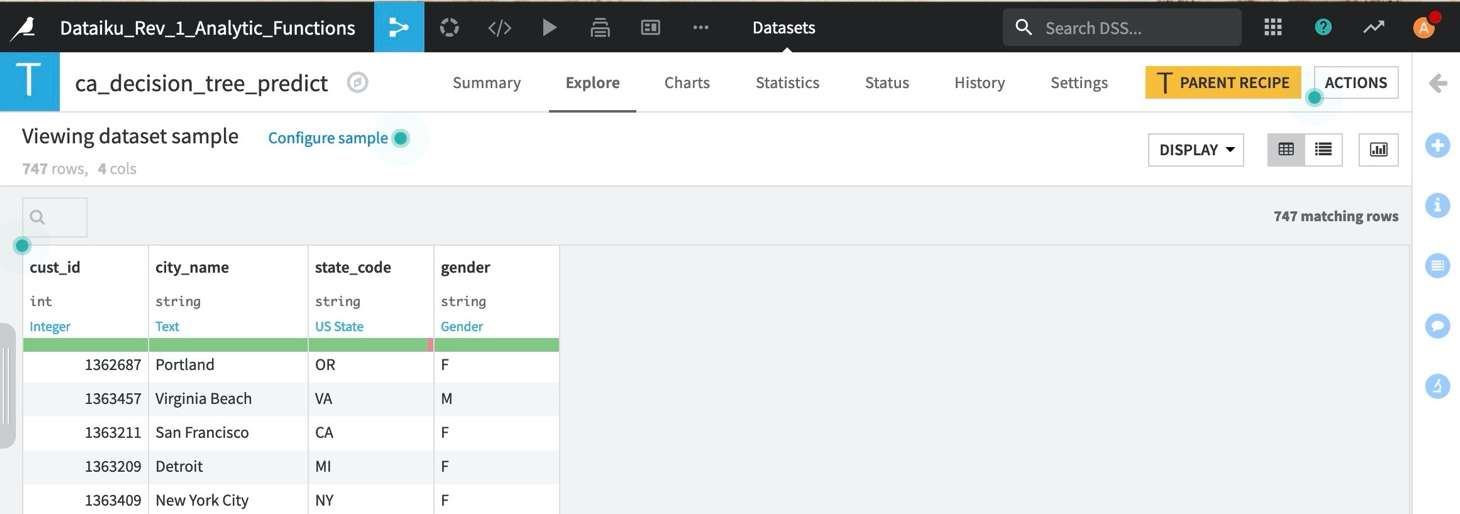
Task: Expand the DISPLAY dropdown
Action: 1196,150
